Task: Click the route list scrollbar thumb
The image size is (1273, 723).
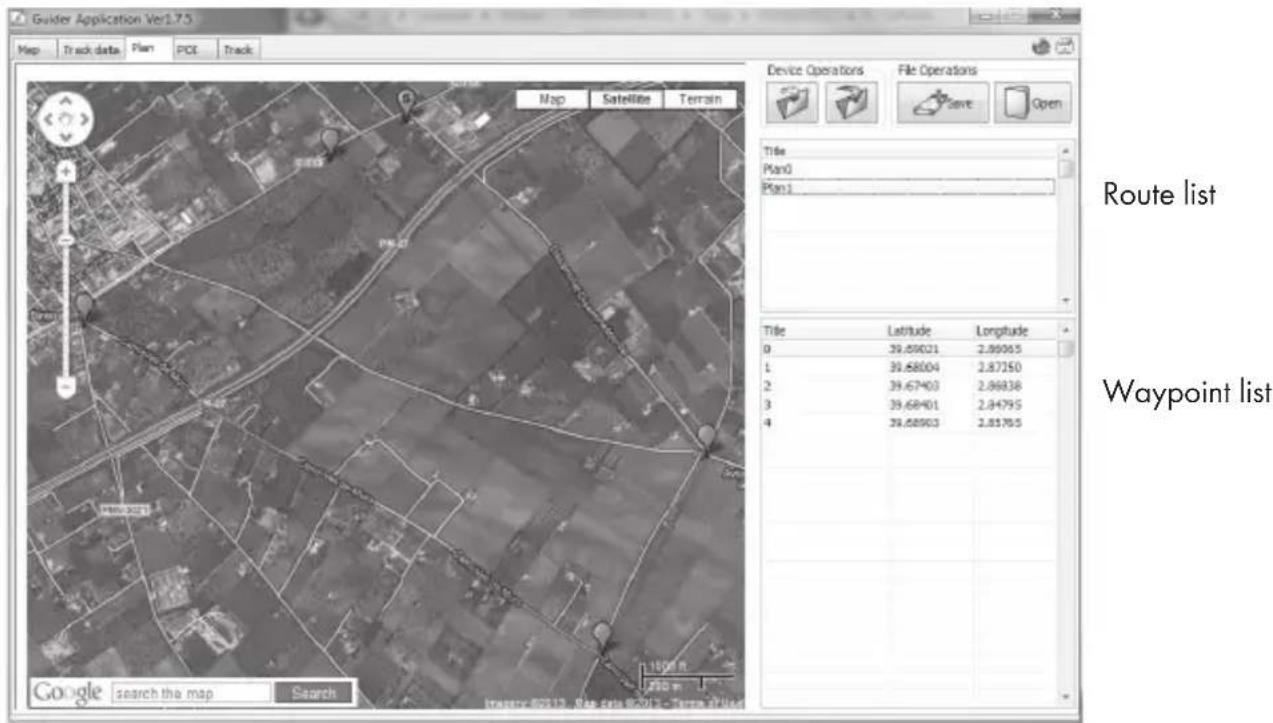Action: [x=1066, y=169]
